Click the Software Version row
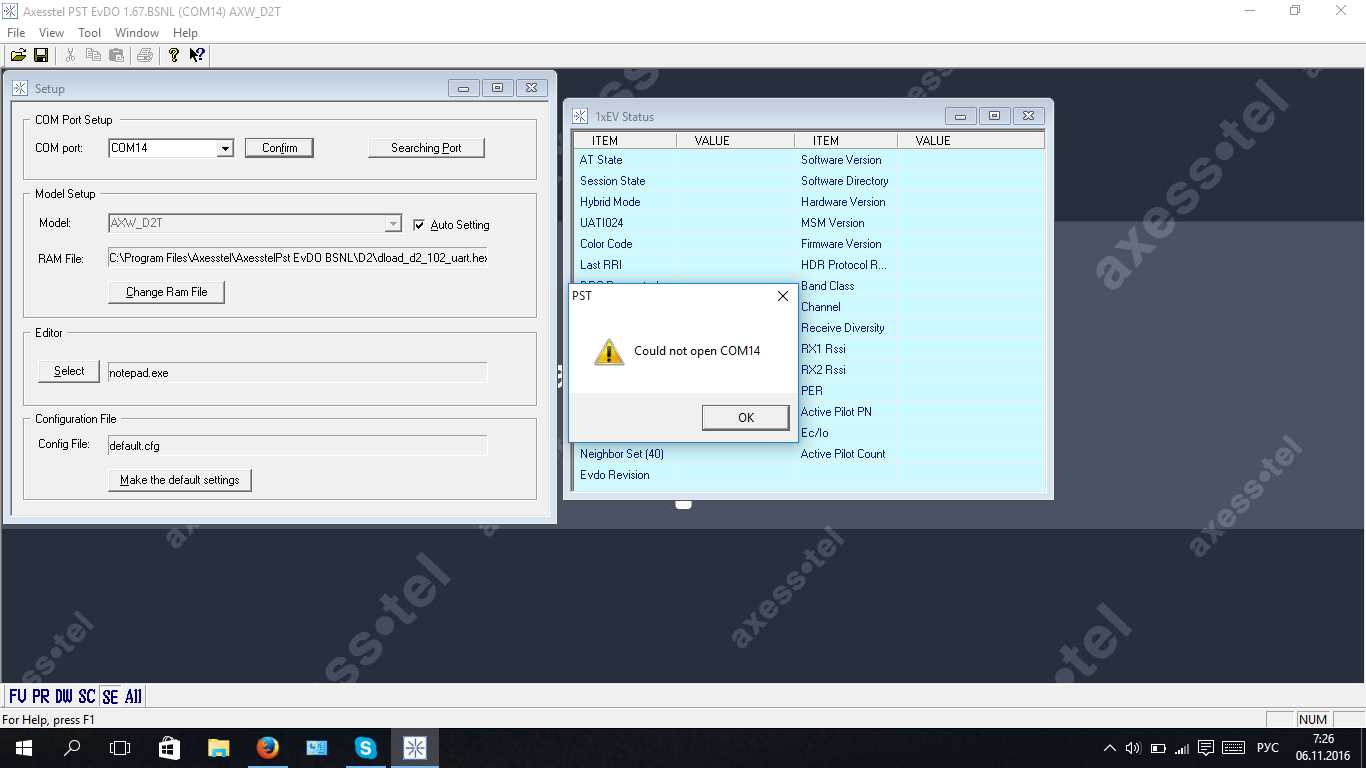 click(x=919, y=160)
